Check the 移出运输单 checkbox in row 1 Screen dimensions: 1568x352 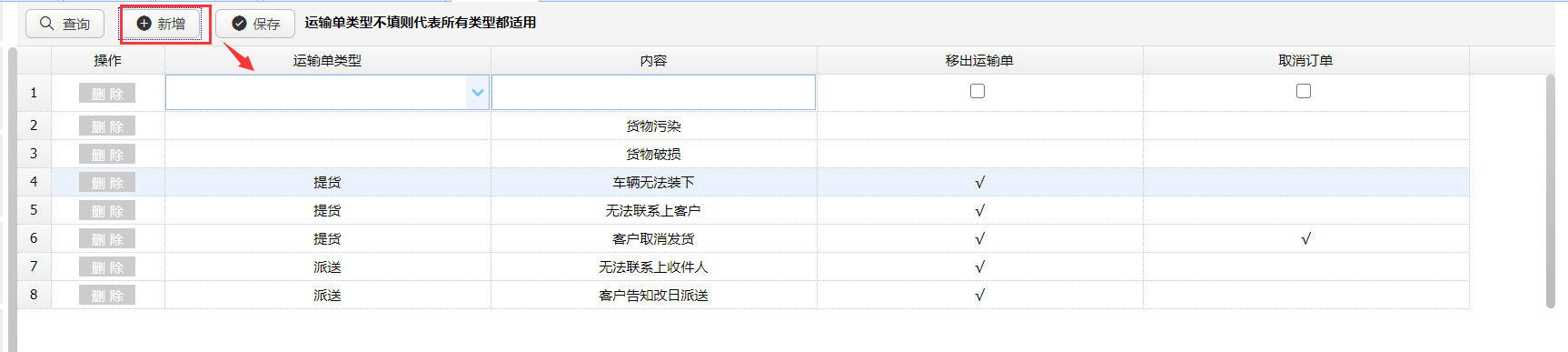click(x=978, y=91)
